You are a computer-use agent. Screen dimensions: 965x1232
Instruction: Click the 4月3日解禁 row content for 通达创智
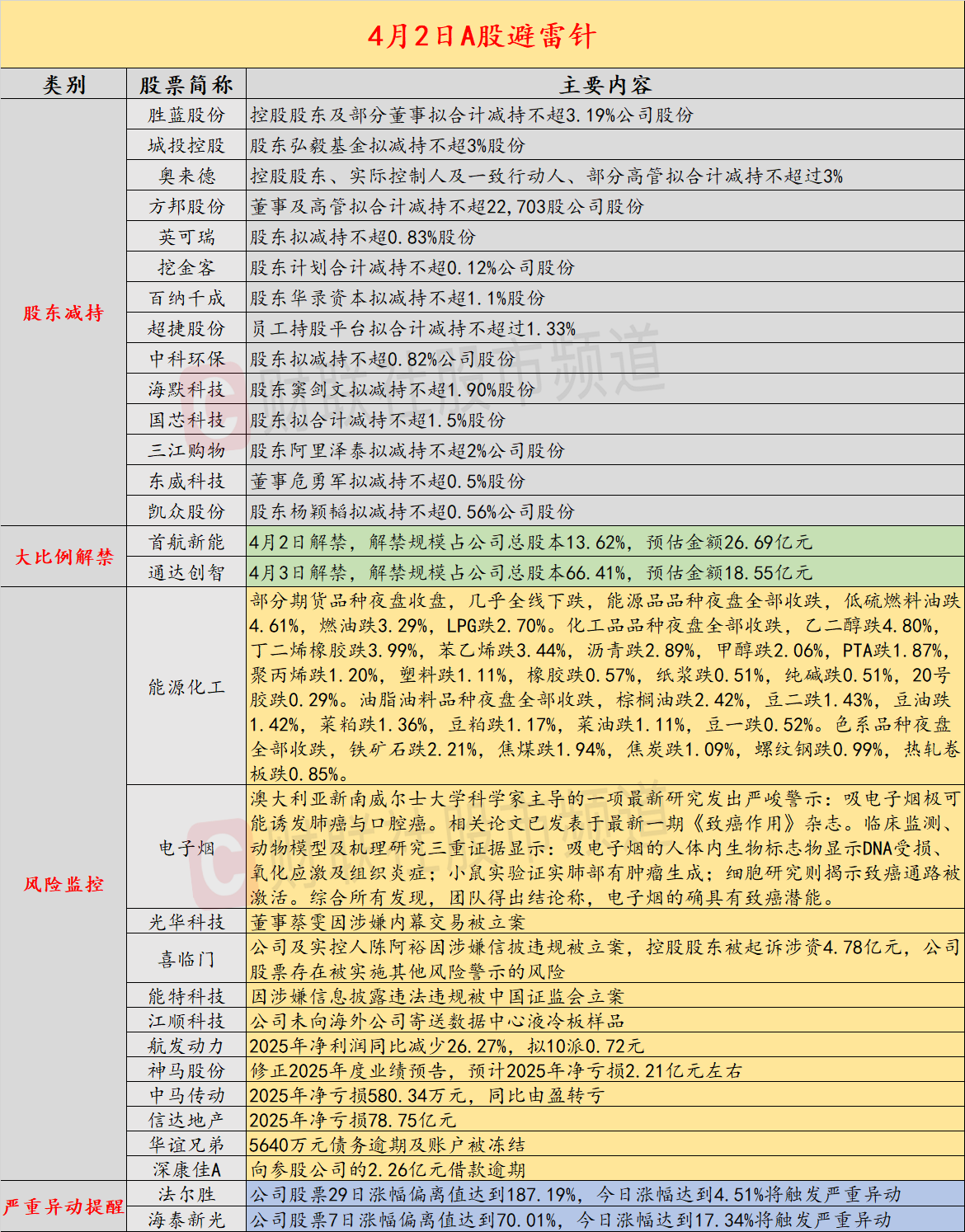(x=531, y=573)
